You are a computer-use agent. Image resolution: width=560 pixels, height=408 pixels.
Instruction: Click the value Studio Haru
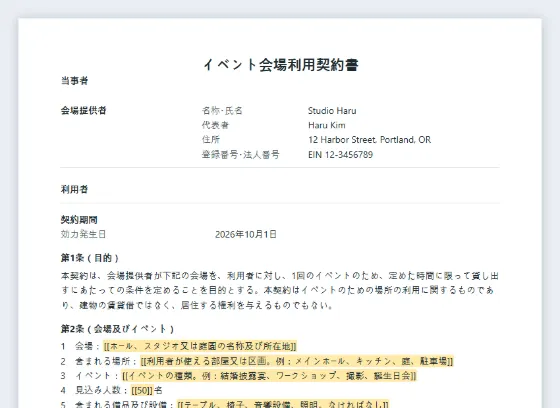point(332,111)
